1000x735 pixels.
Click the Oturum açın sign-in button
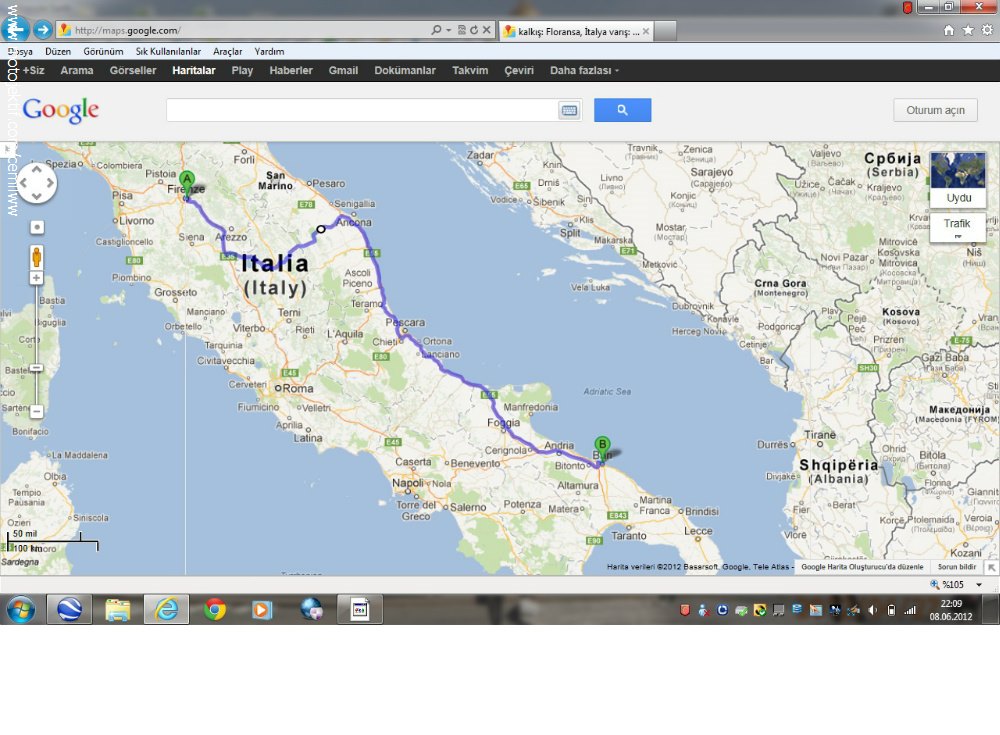pyautogui.click(x=936, y=110)
